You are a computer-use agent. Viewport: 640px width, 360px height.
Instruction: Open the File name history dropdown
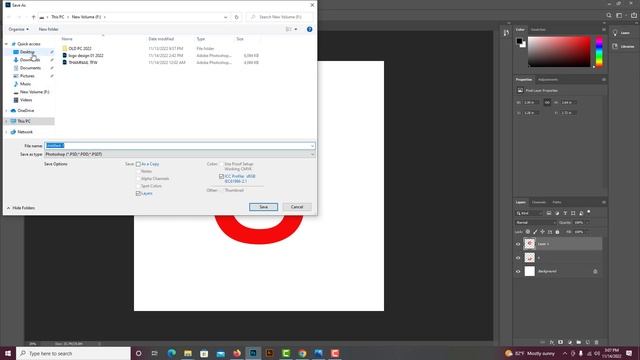coord(312,146)
